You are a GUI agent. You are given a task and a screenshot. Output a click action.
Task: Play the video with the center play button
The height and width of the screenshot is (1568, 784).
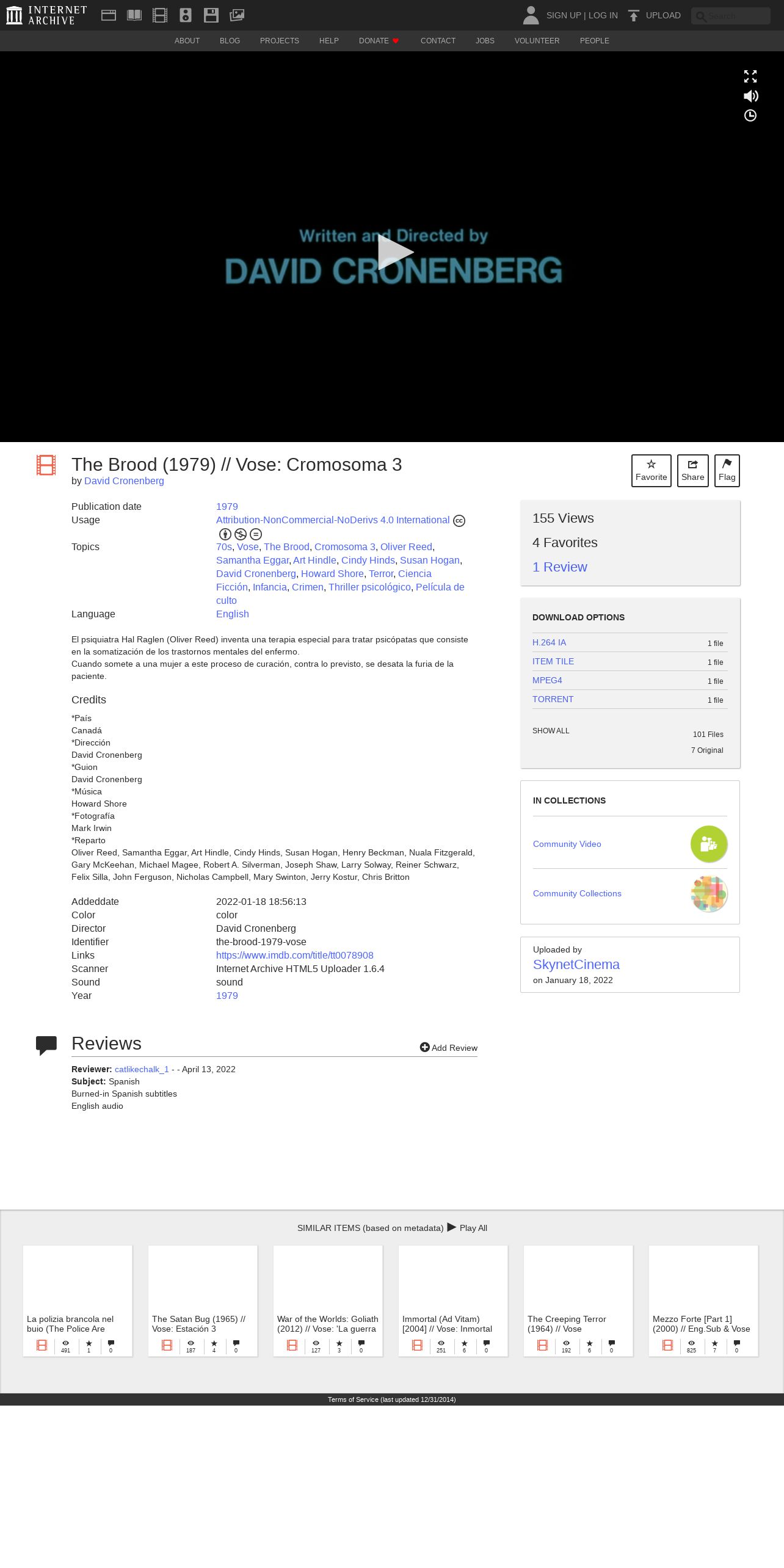tap(394, 252)
